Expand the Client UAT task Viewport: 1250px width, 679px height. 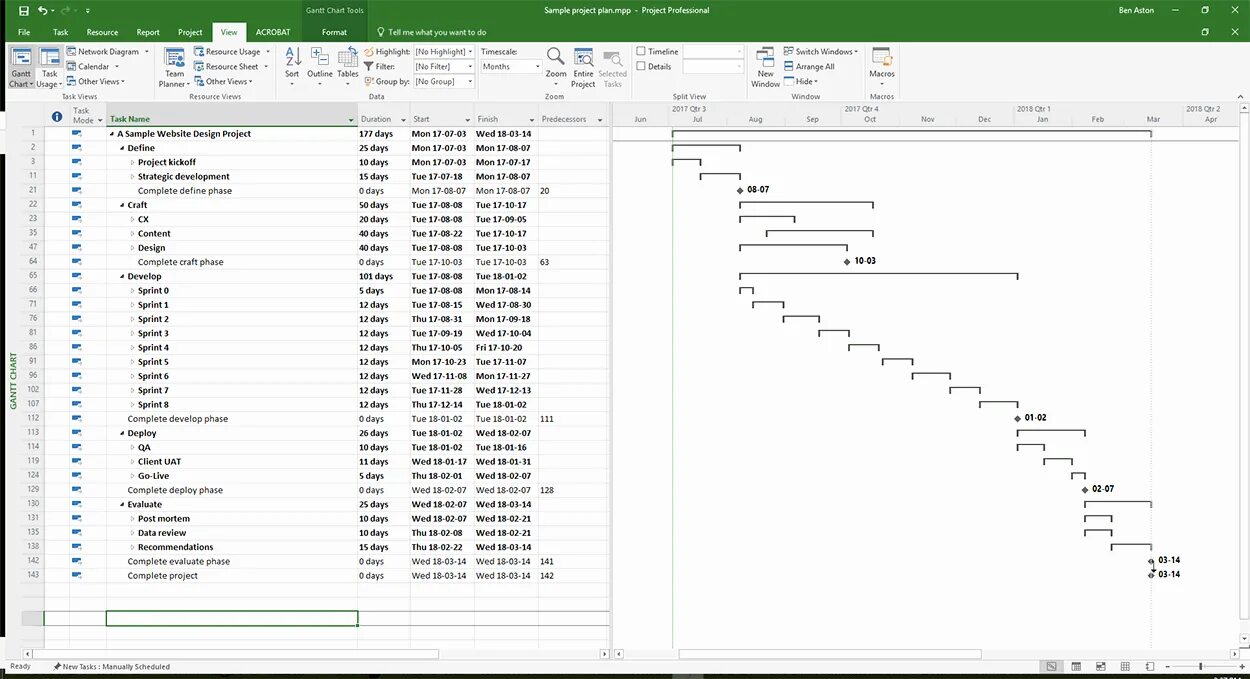[x=133, y=462]
